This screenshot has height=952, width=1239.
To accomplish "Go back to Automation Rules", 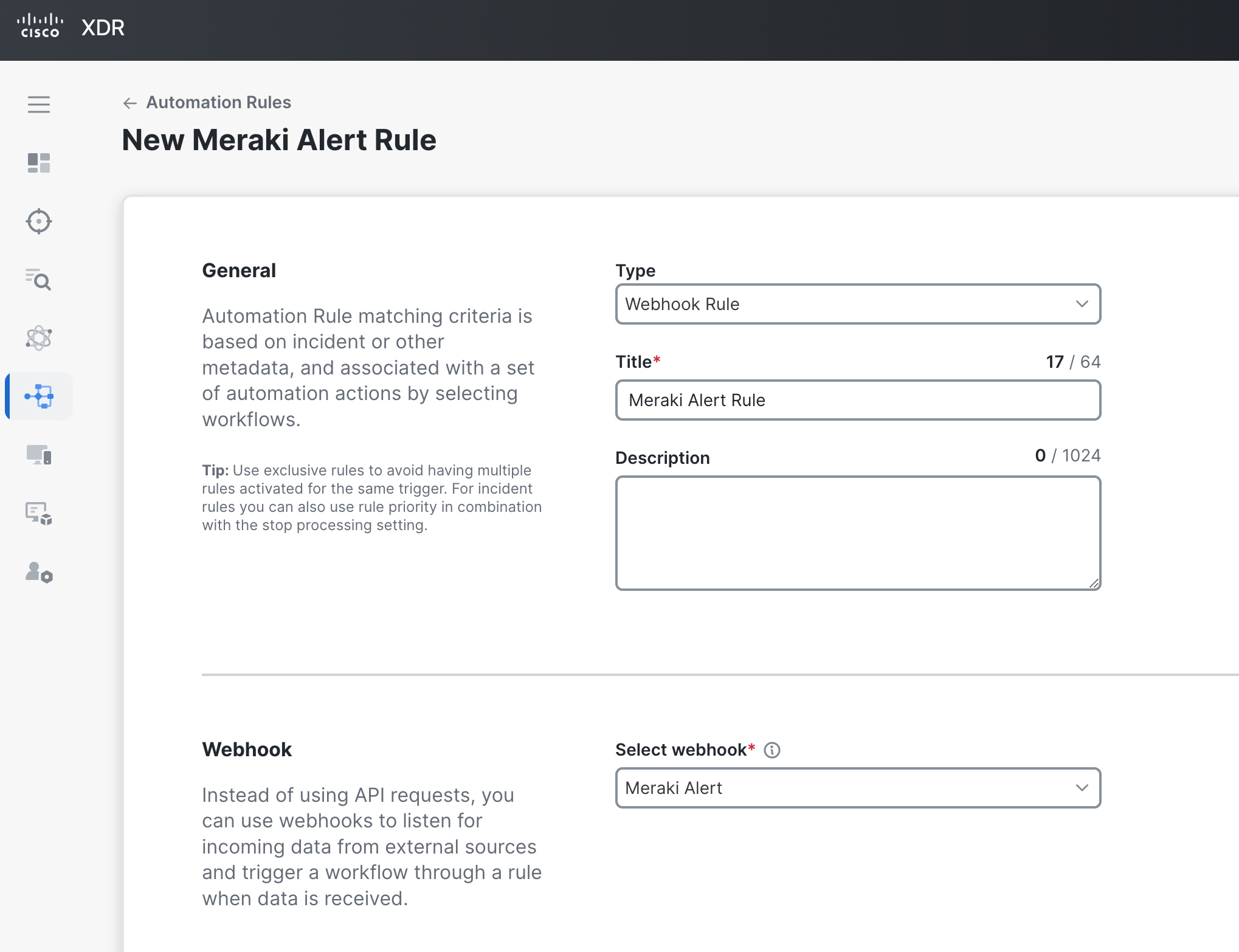I will (218, 102).
